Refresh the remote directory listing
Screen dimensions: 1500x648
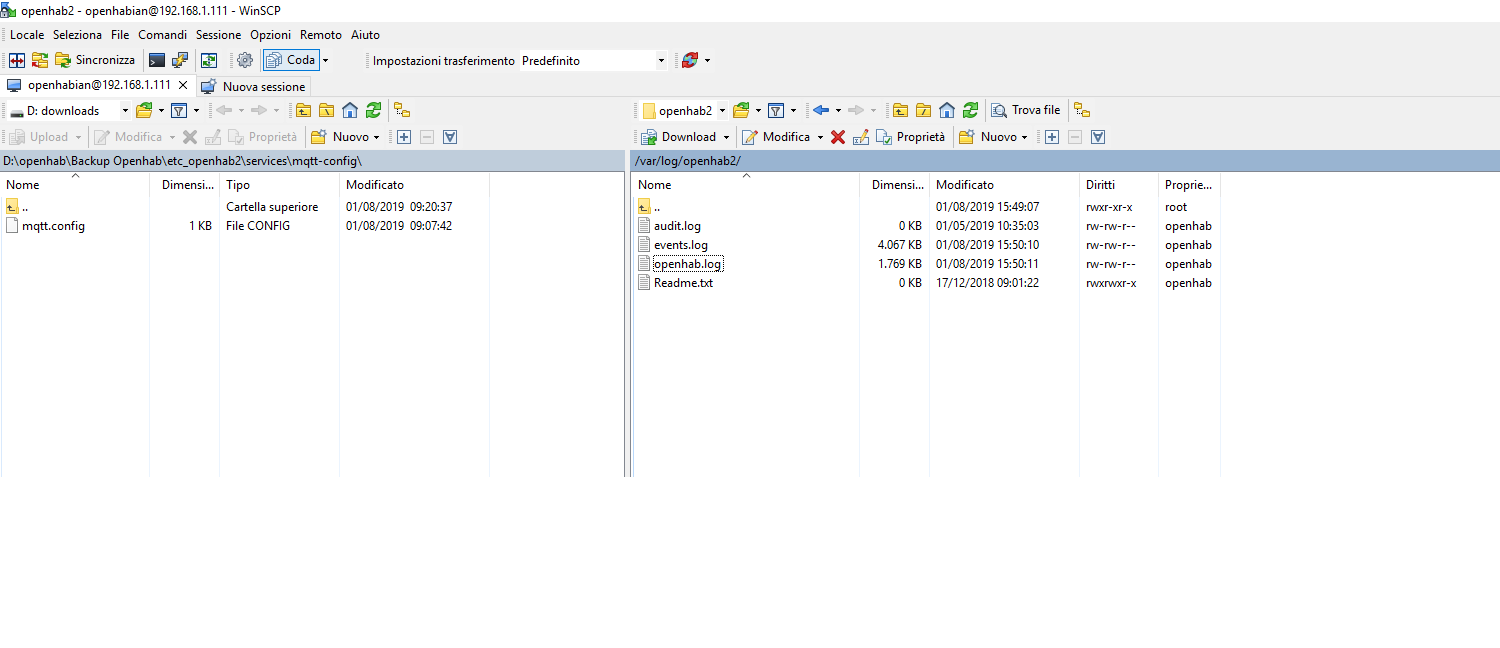[969, 110]
